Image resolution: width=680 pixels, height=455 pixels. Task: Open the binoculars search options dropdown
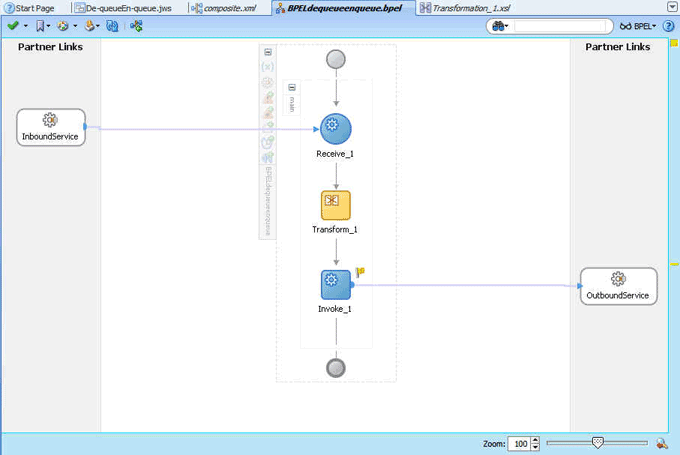click(500, 26)
